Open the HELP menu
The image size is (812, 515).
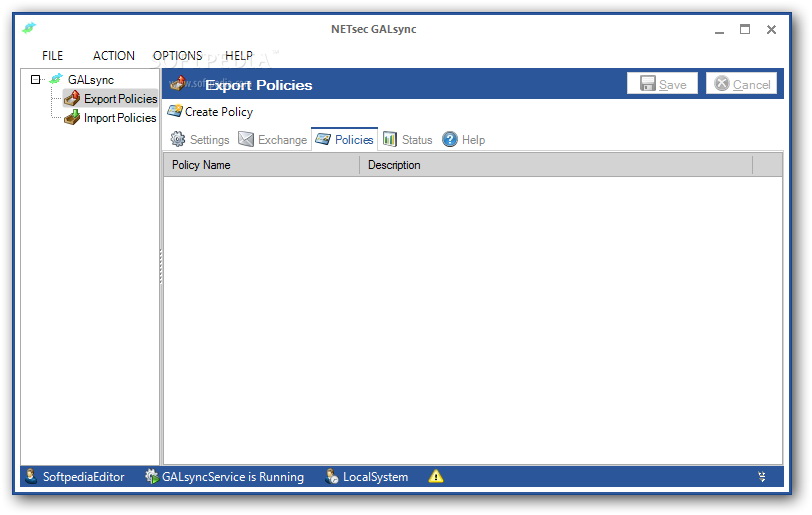click(x=239, y=55)
